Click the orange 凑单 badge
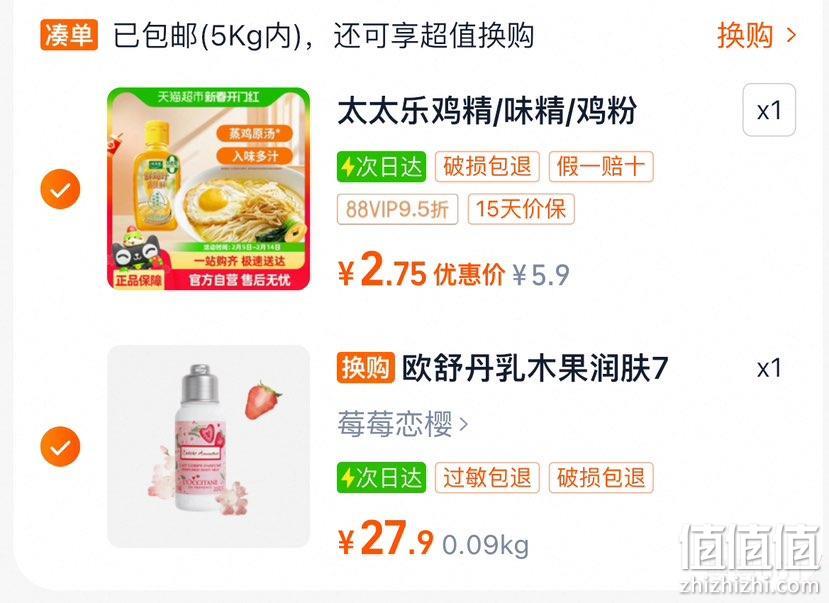 coord(69,35)
